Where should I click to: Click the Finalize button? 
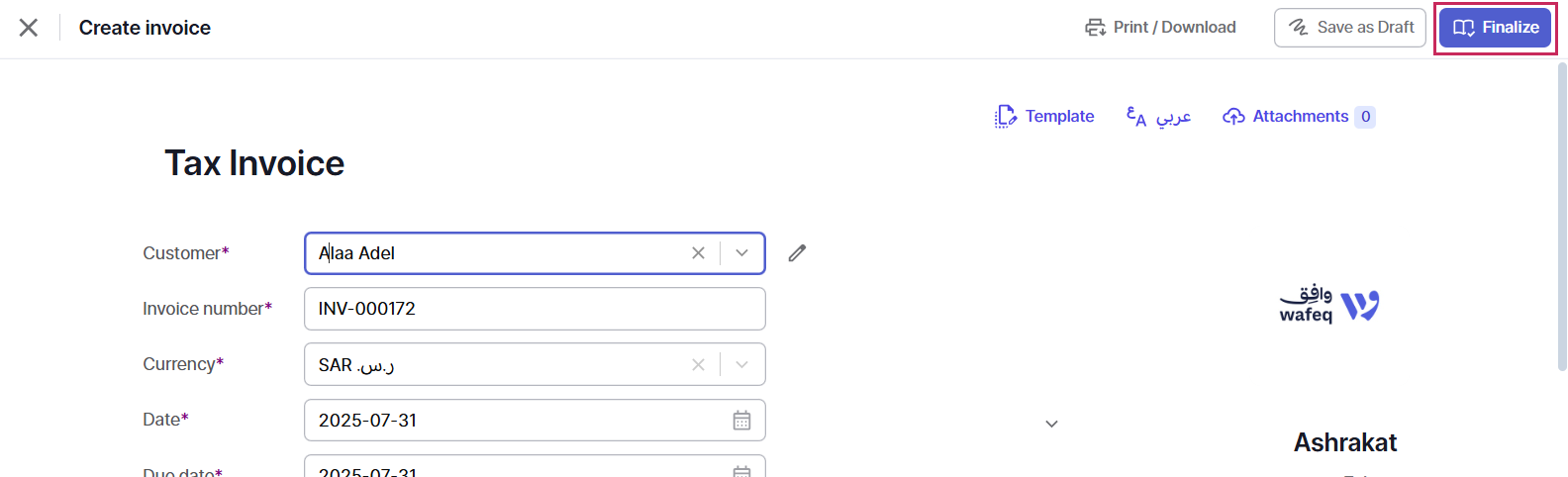pos(1496,28)
